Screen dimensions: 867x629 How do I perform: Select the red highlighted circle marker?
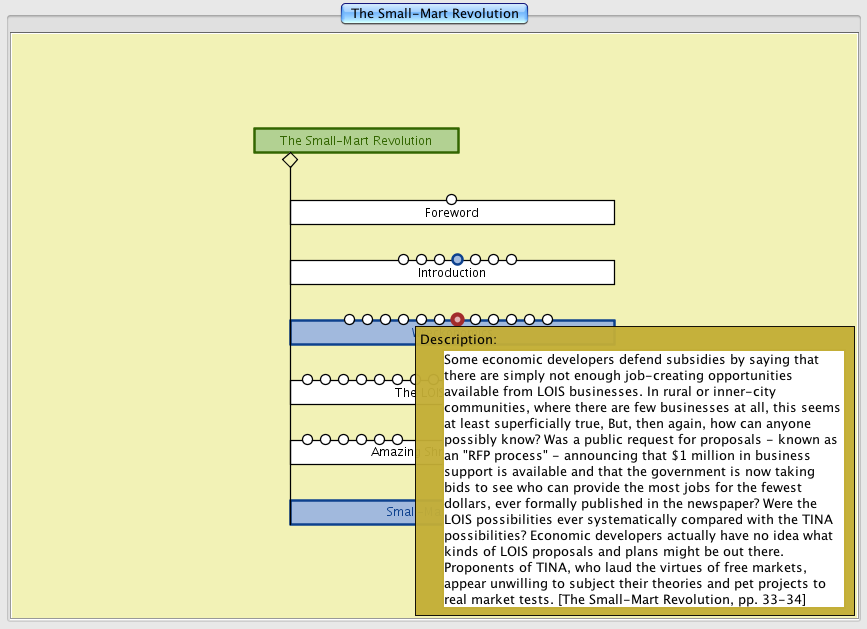[x=457, y=320]
